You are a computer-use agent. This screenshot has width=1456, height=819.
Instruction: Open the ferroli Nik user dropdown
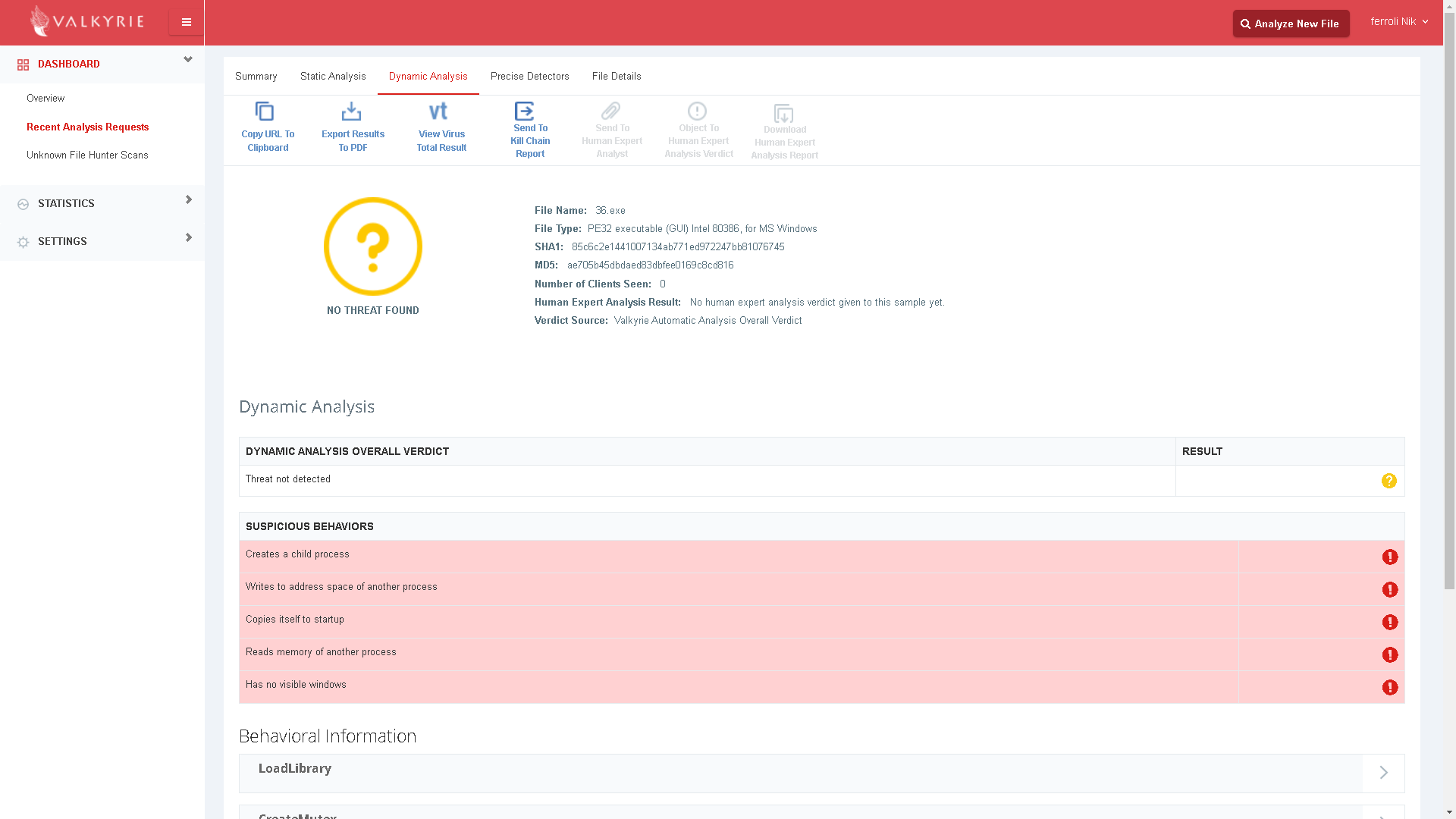(x=1399, y=21)
